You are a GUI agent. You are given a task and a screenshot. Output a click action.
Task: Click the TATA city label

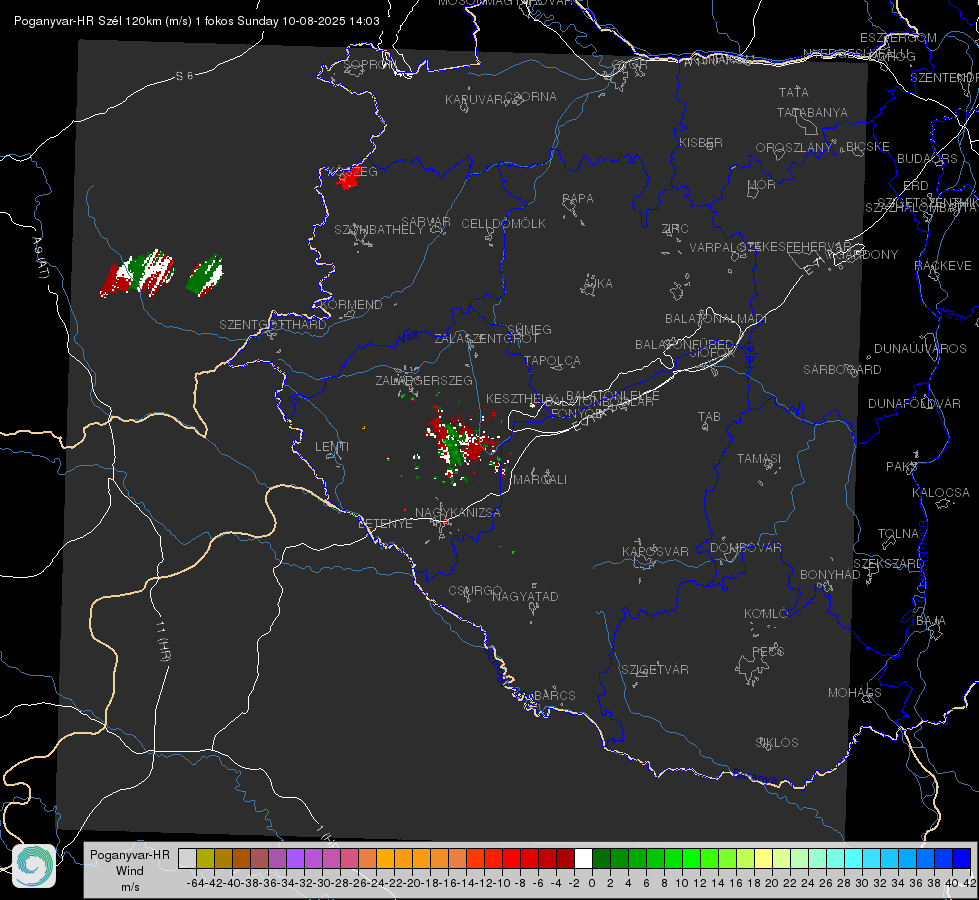(794, 92)
